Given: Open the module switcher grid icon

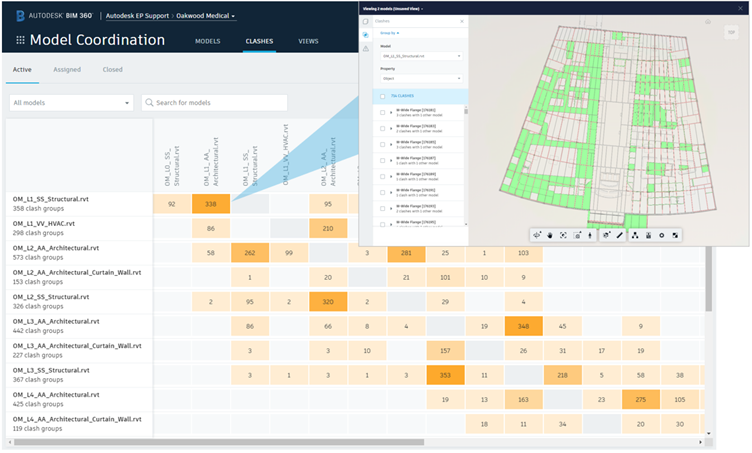Looking at the screenshot, I should tap(20, 40).
